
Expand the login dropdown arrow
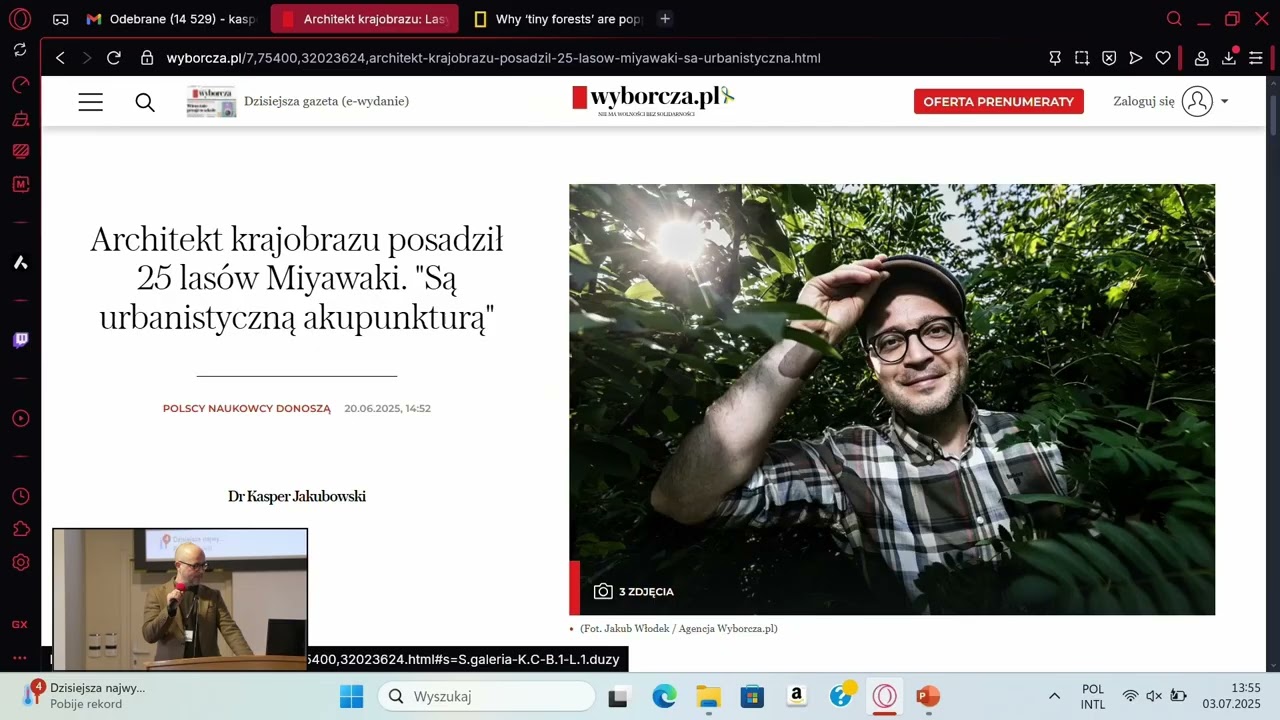click(1224, 102)
